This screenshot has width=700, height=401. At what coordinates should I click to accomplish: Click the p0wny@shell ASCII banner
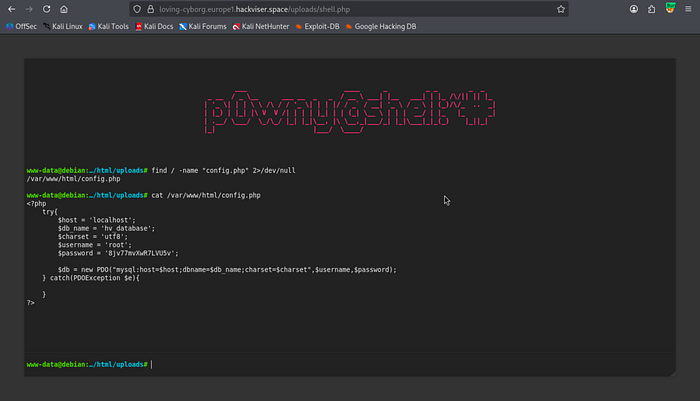(x=350, y=112)
